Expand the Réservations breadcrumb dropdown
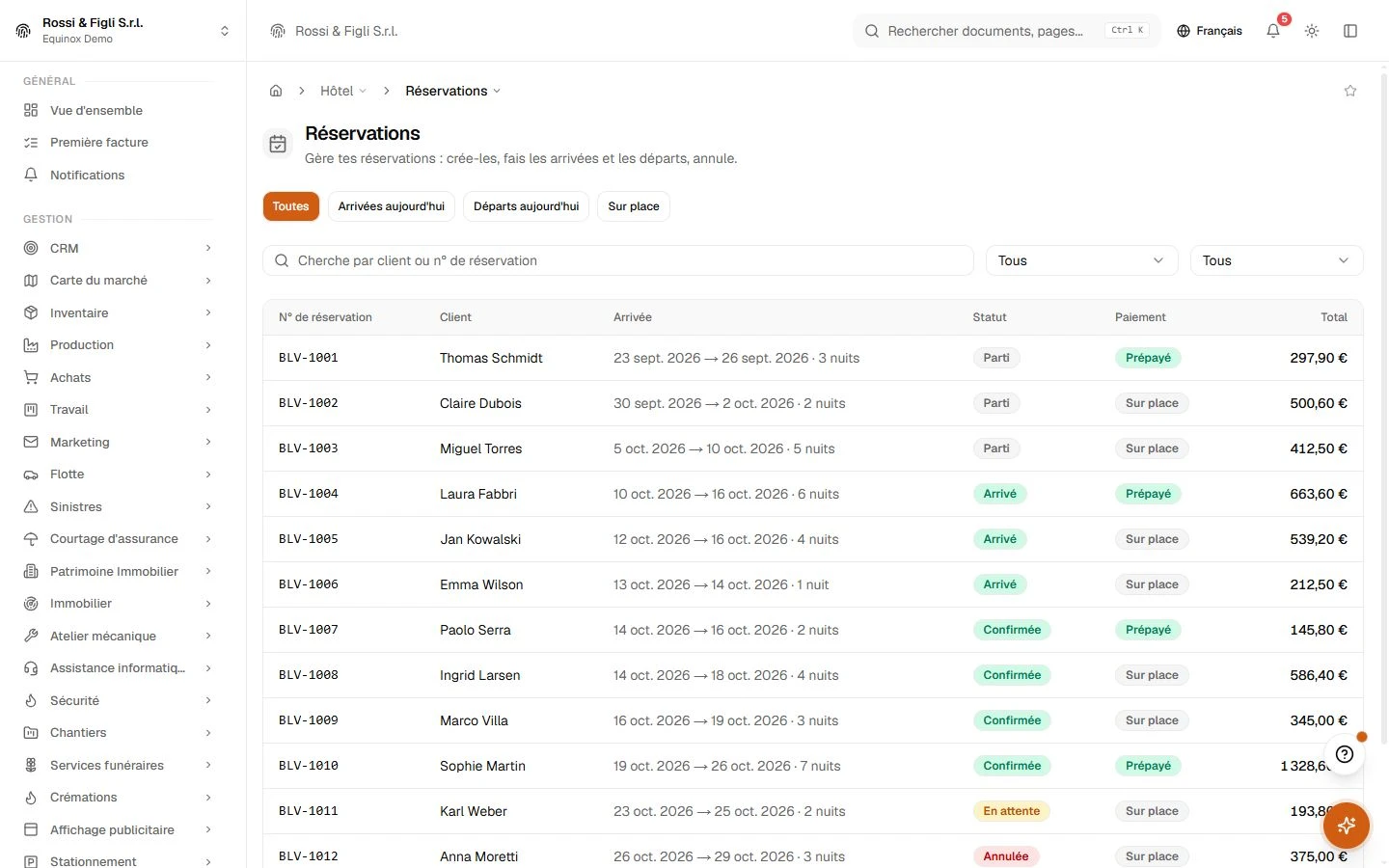 click(x=453, y=91)
